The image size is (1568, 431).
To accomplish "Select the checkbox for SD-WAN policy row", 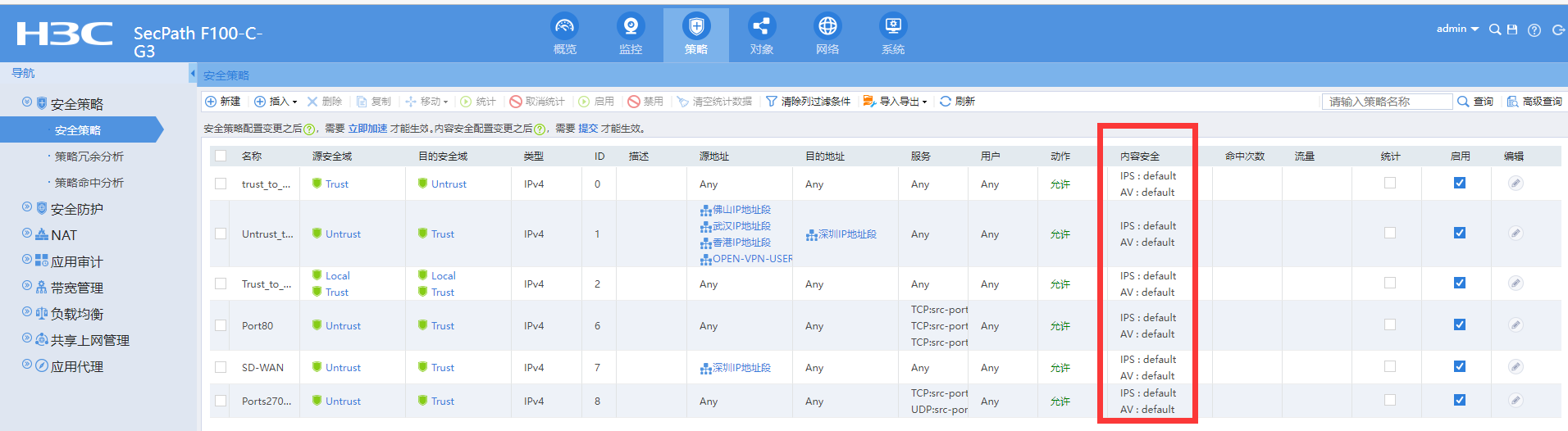I will (221, 367).
